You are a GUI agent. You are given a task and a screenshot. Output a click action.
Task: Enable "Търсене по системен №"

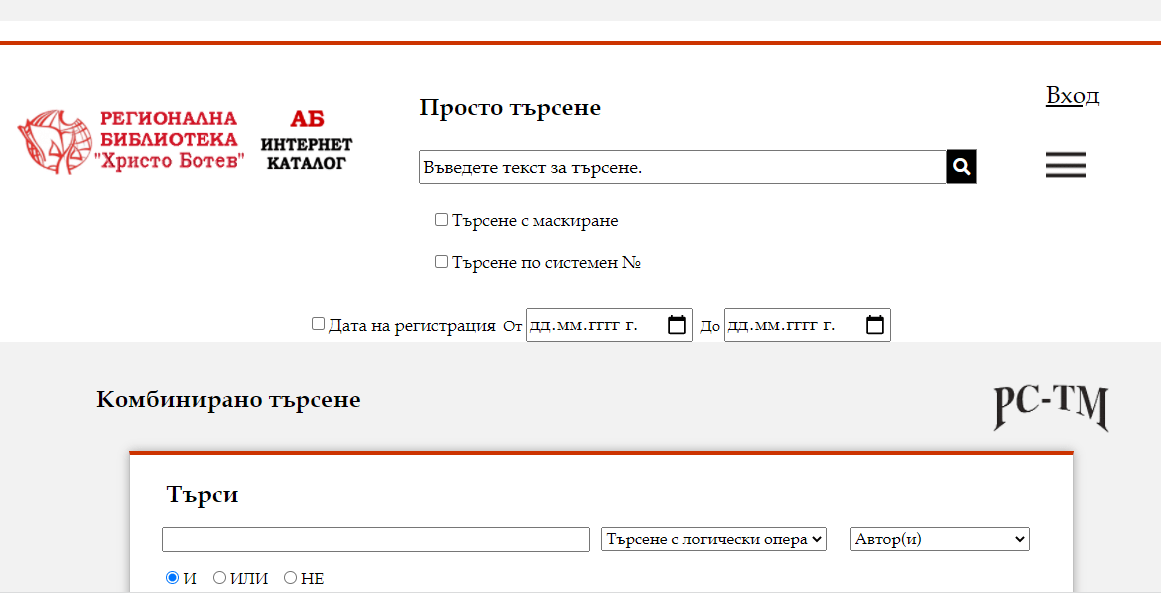[x=440, y=260]
